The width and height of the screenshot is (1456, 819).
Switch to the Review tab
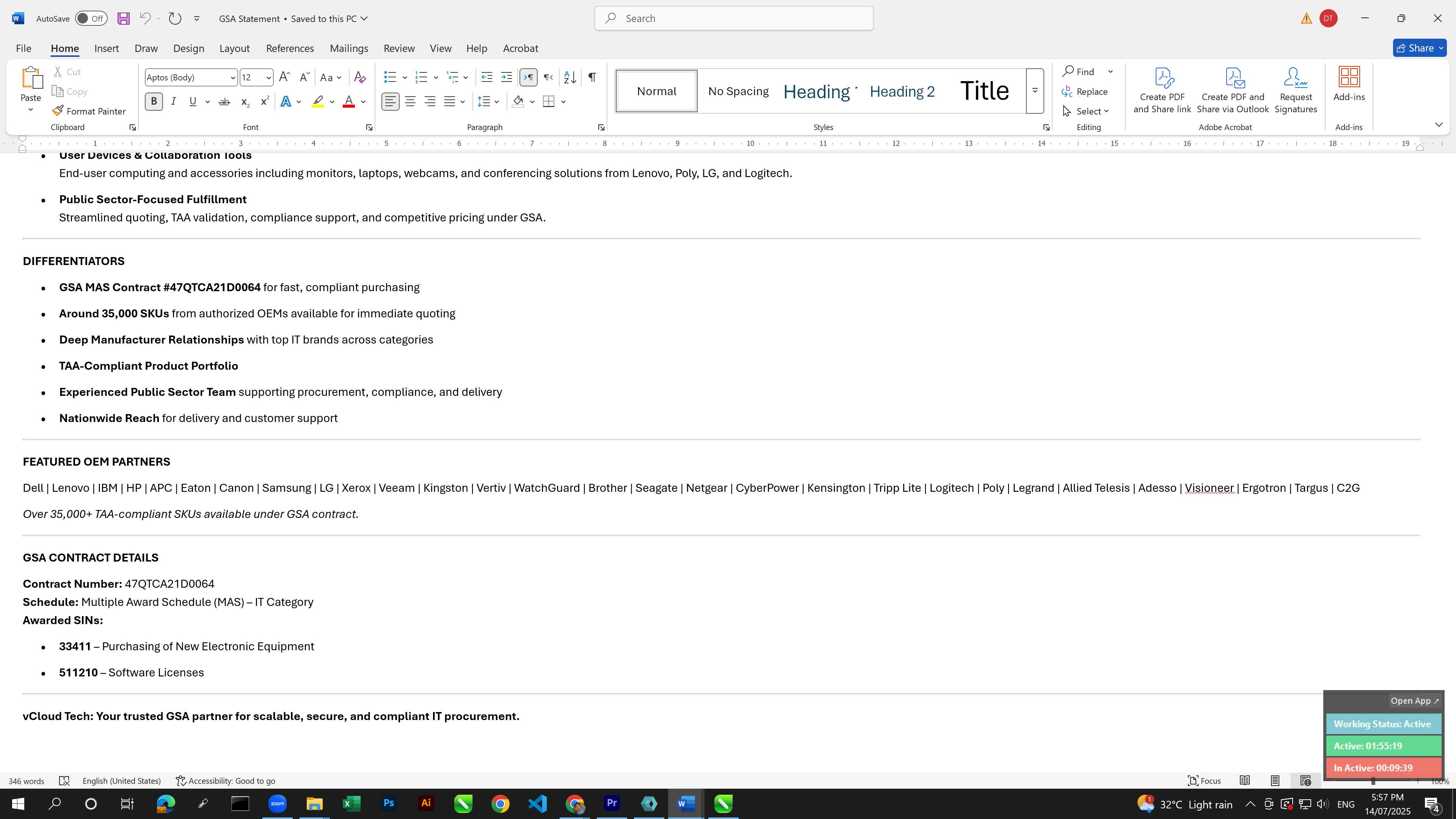click(399, 49)
